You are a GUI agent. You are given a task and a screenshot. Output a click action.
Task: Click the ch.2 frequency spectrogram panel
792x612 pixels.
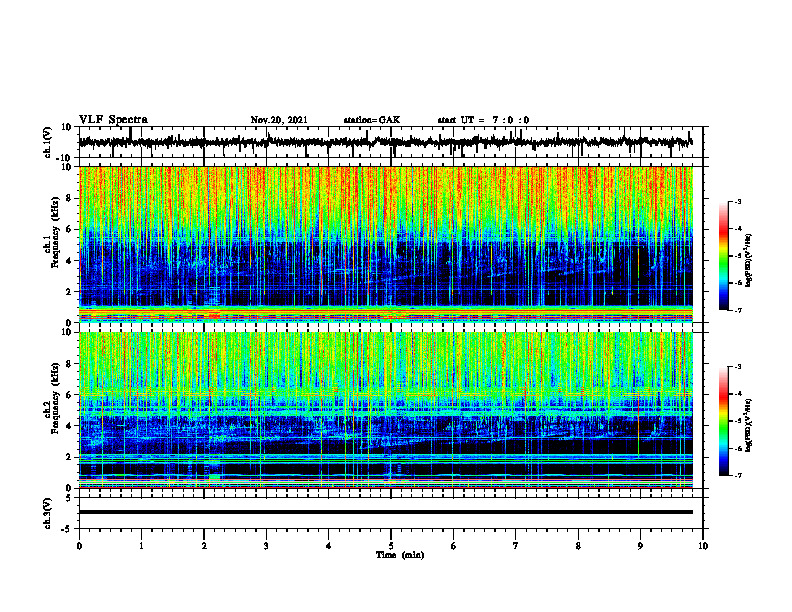(x=391, y=410)
